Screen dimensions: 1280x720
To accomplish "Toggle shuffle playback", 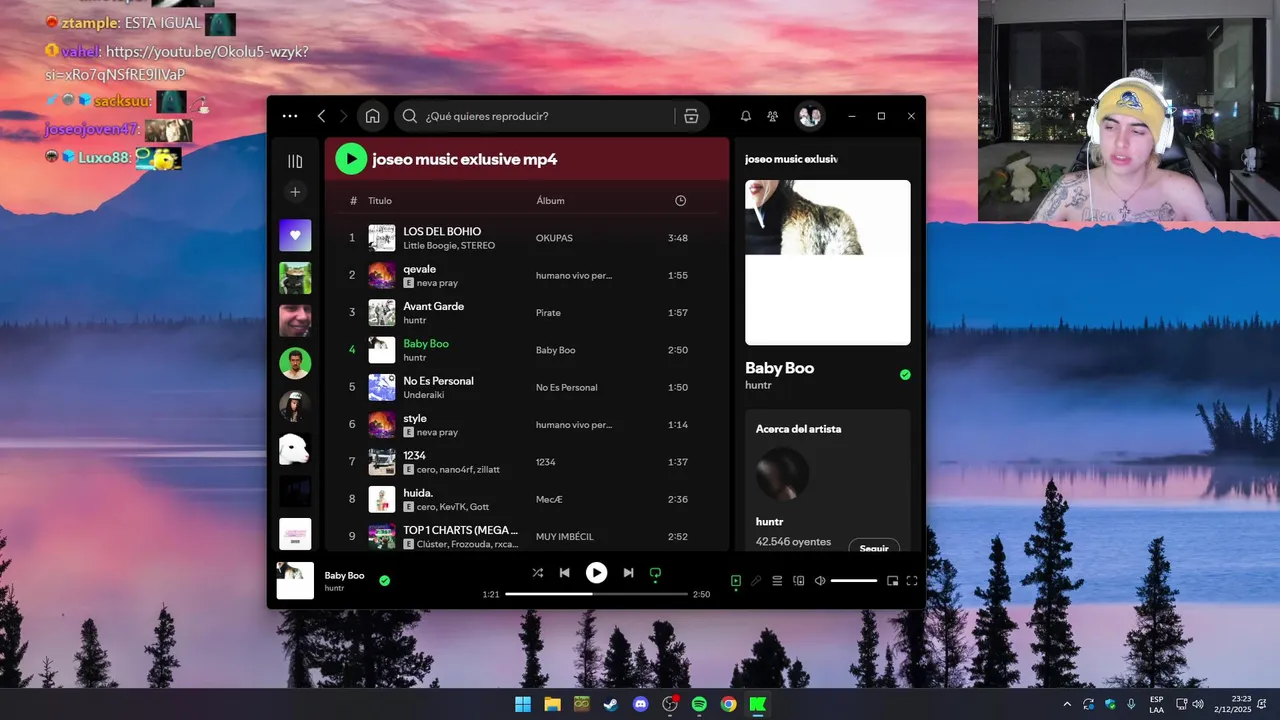I will (x=537, y=573).
